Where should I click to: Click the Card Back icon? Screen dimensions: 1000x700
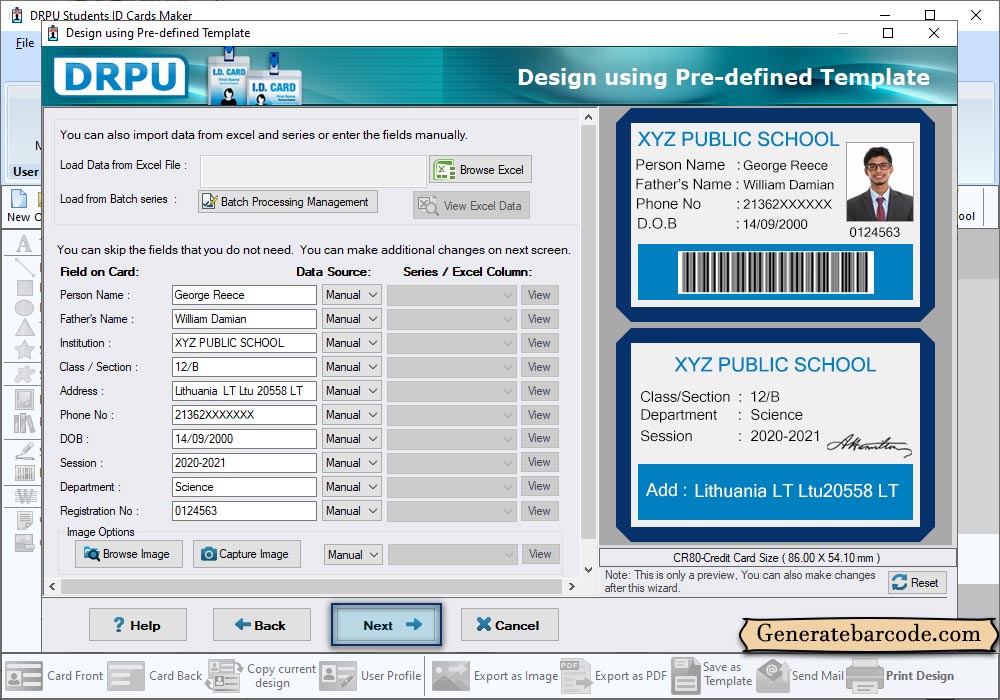click(x=126, y=676)
